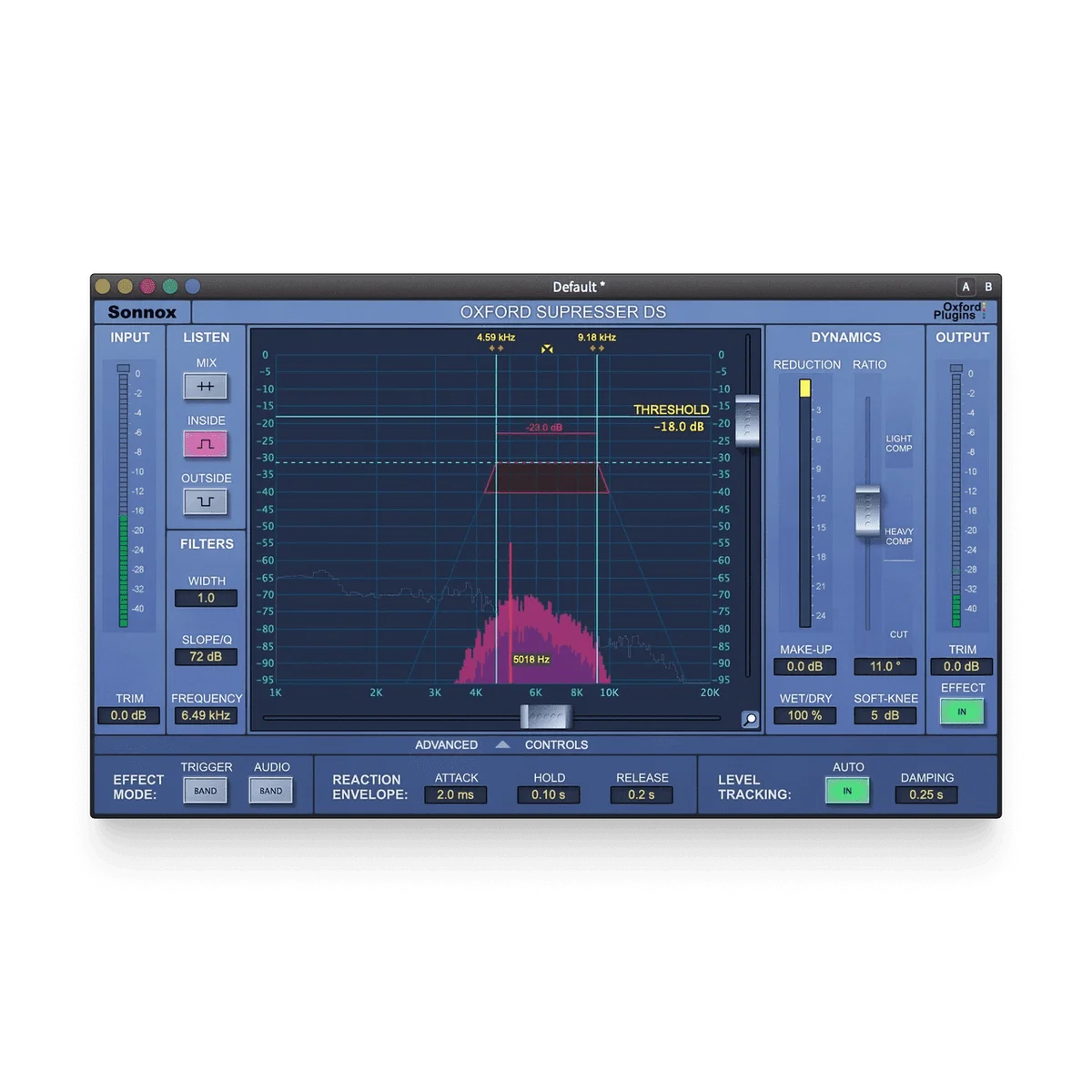
Task: Click the Default * preset title
Action: pos(579,287)
